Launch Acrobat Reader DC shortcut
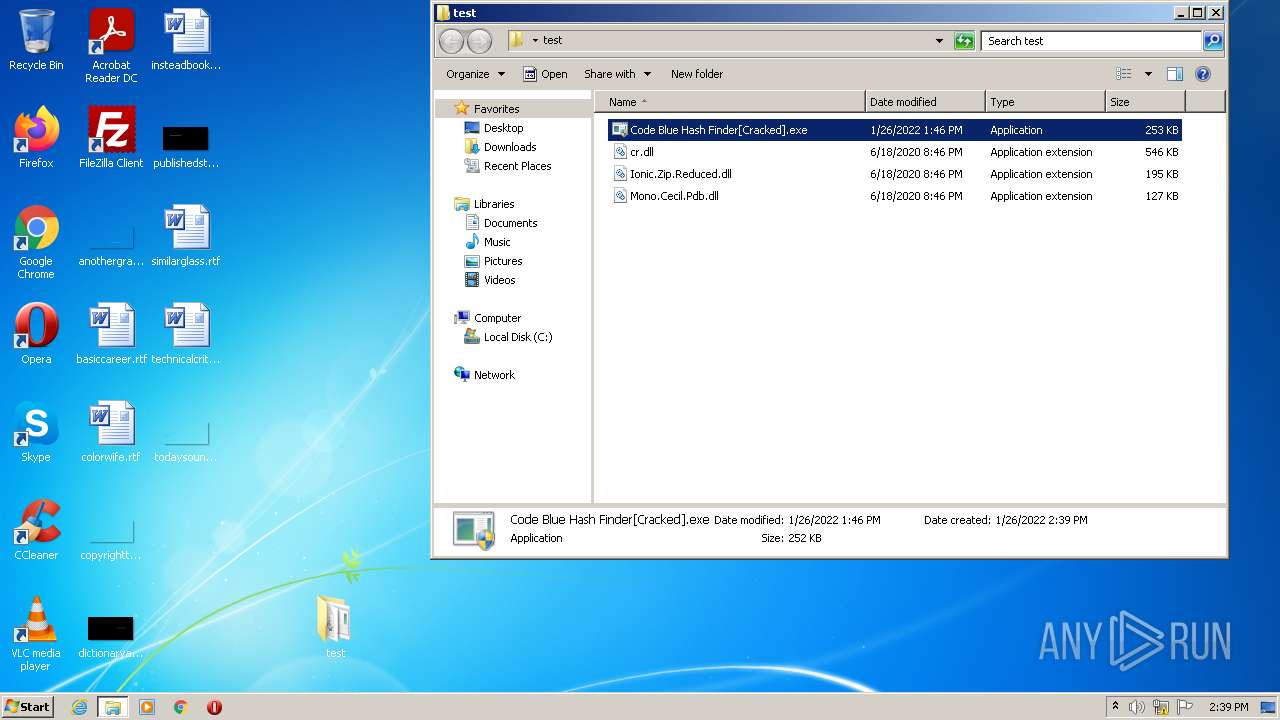 point(111,45)
